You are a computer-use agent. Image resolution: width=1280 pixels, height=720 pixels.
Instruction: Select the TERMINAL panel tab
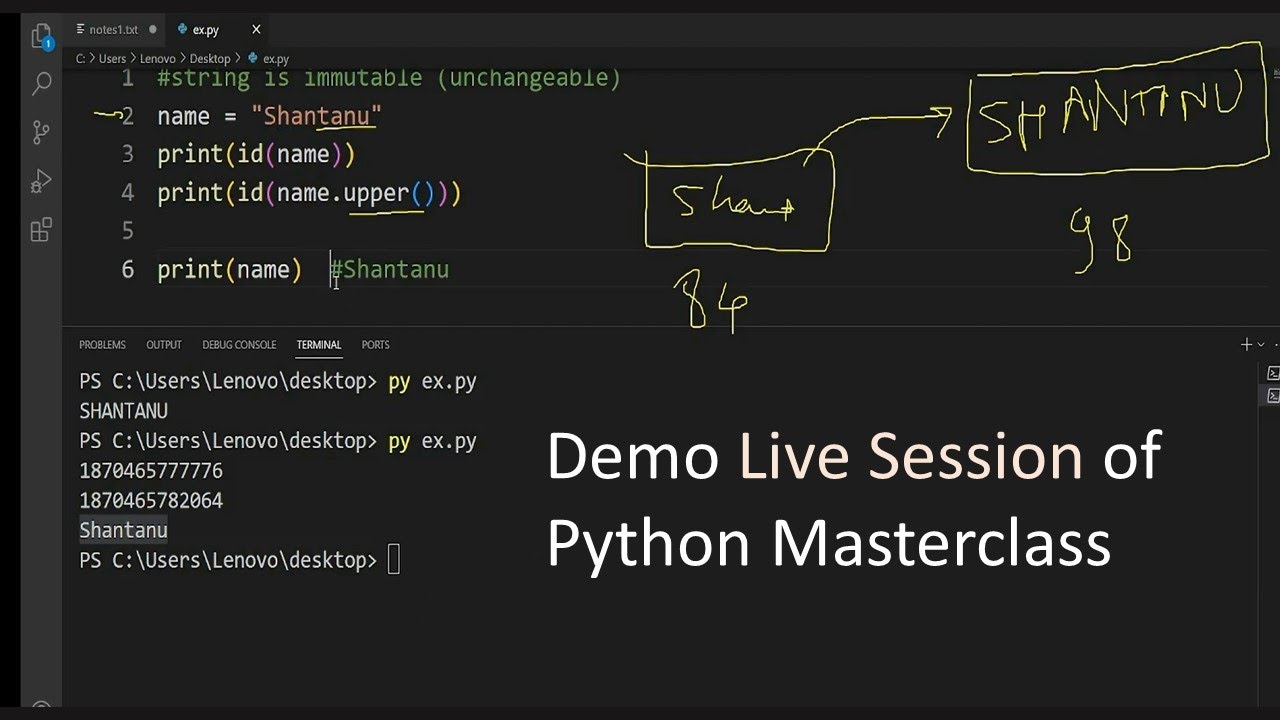[x=319, y=345]
